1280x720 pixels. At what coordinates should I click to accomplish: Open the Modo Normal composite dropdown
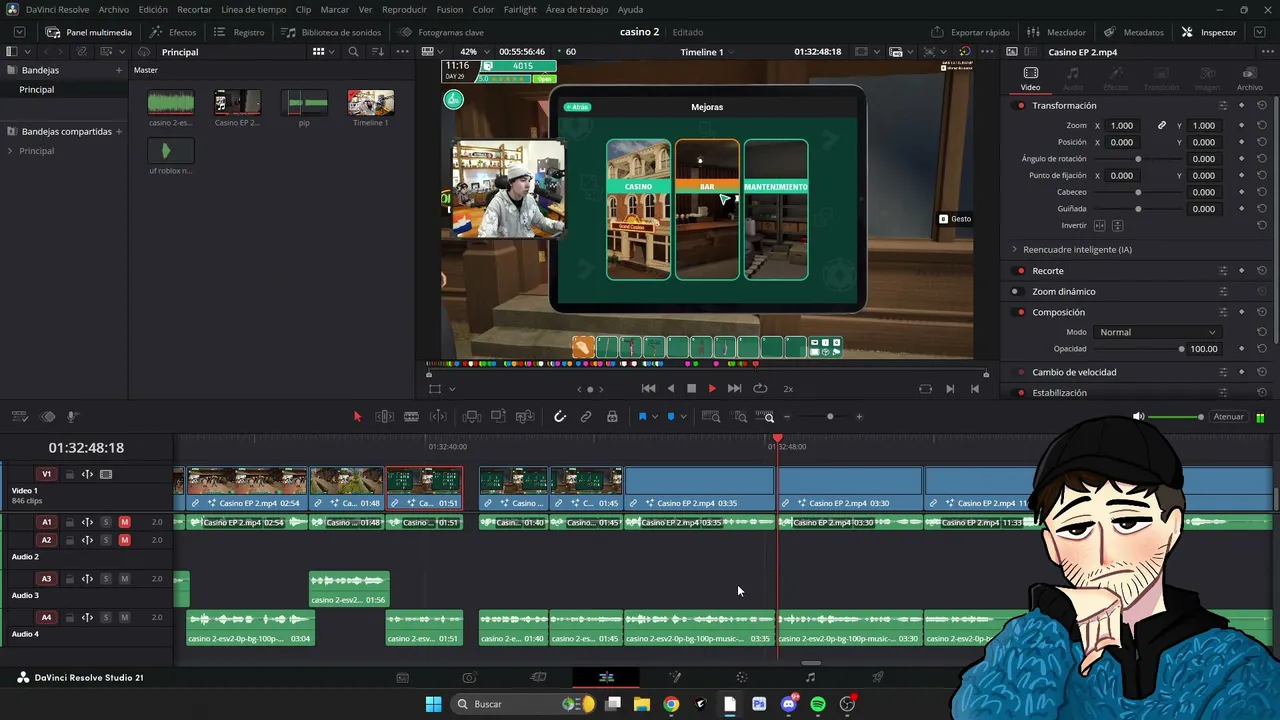tap(1157, 332)
